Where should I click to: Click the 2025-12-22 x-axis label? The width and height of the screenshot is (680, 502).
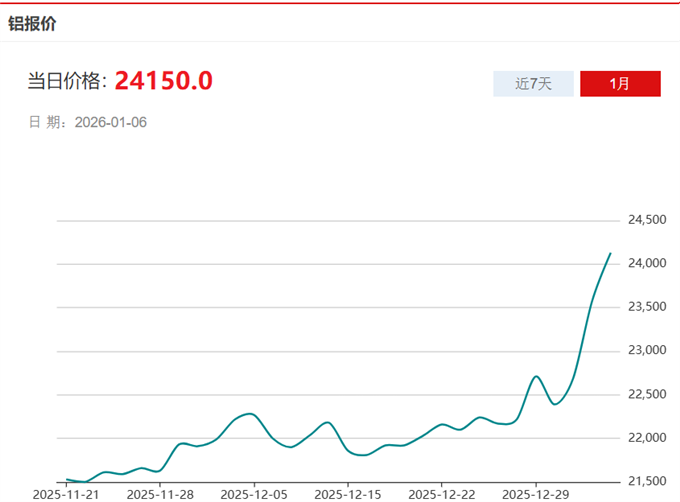[x=441, y=494]
